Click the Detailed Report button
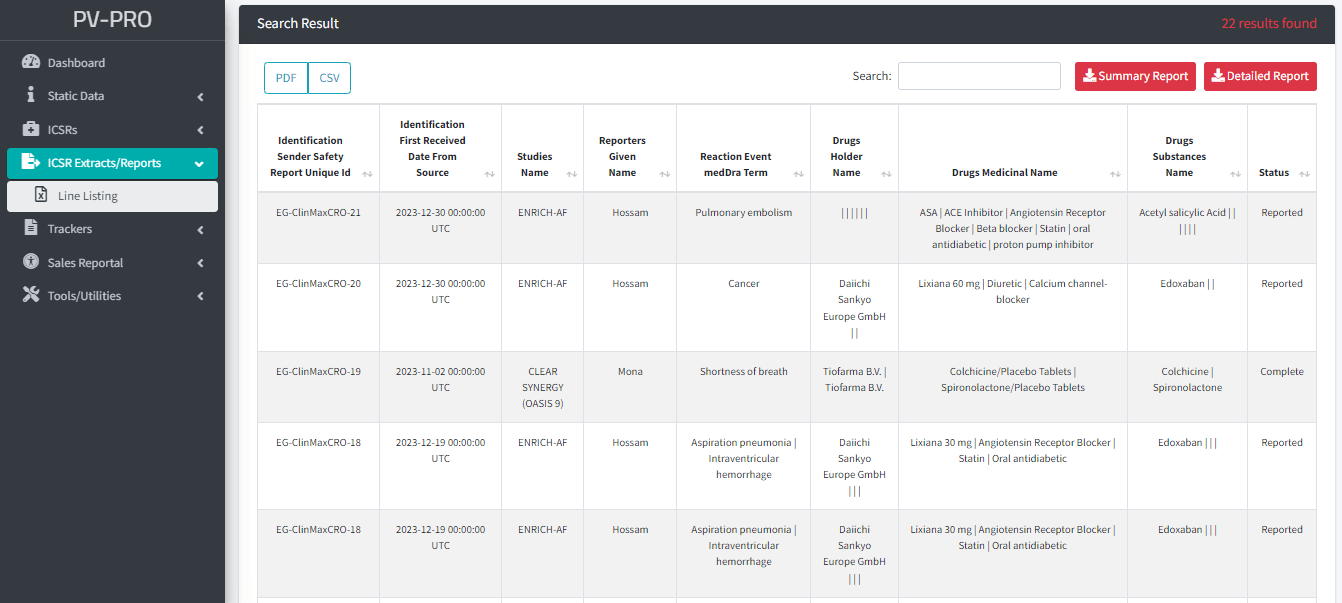The height and width of the screenshot is (603, 1342). pos(1260,76)
